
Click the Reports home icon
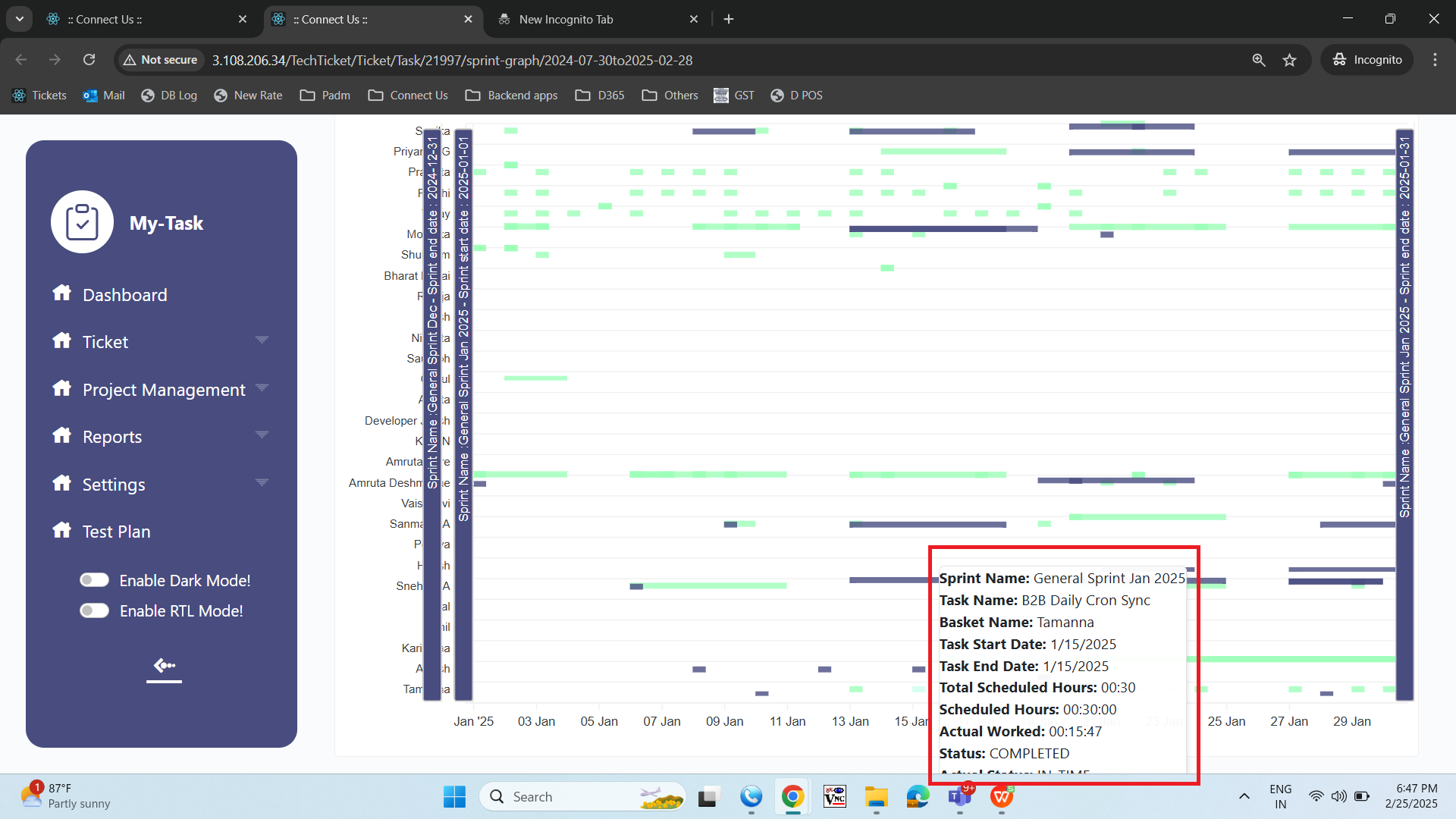click(61, 435)
